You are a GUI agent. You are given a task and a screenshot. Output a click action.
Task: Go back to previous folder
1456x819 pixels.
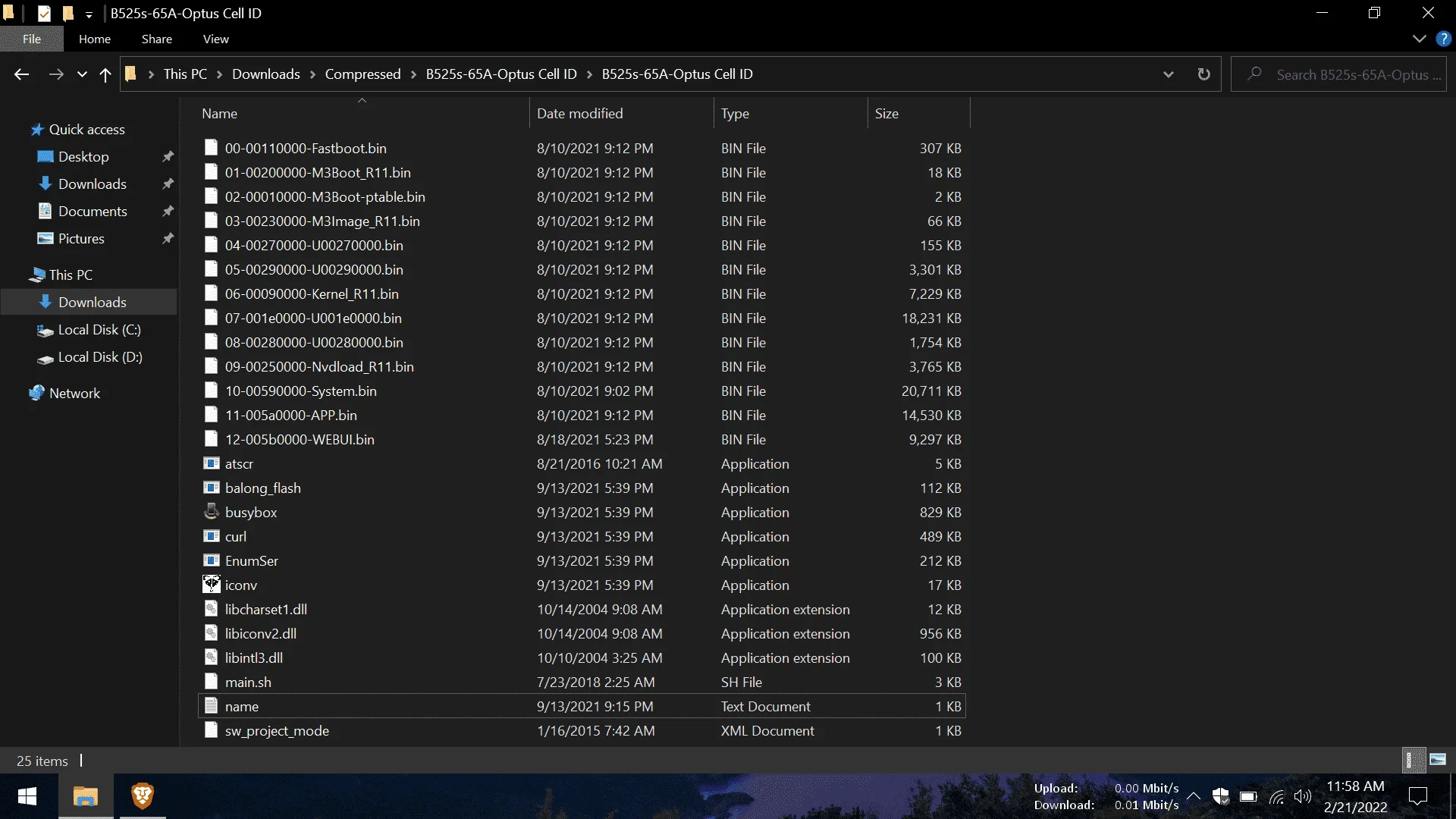[21, 74]
